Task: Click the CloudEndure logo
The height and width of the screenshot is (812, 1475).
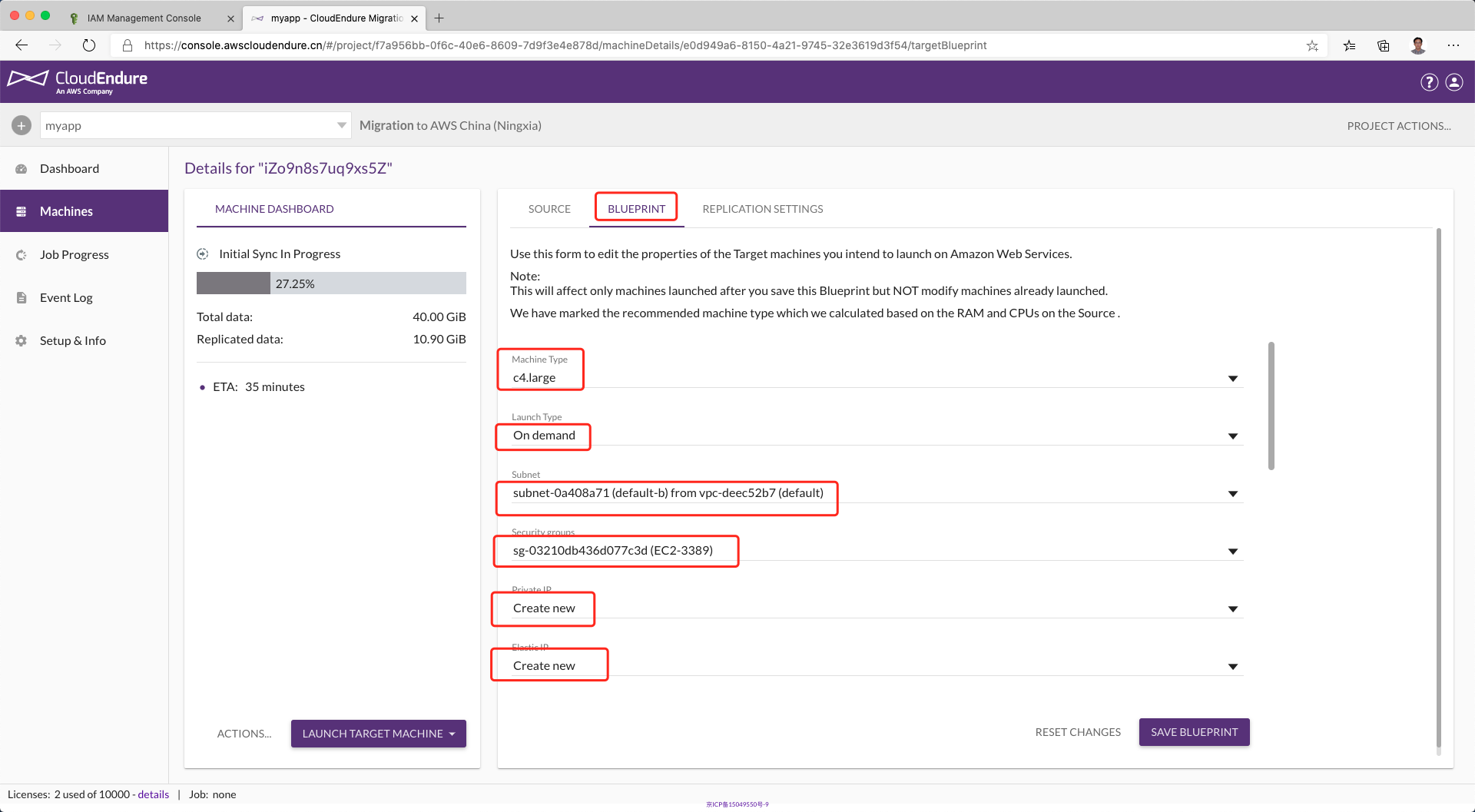Action: click(x=78, y=81)
